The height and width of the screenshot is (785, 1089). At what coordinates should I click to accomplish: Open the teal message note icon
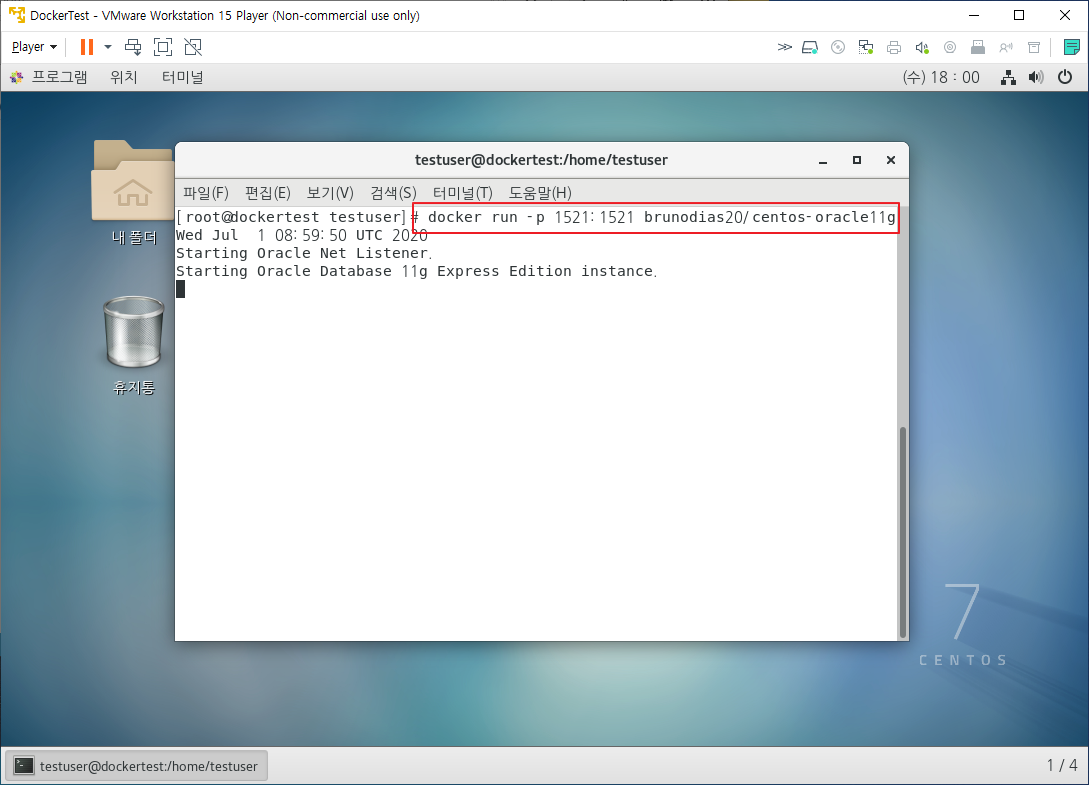point(1072,47)
